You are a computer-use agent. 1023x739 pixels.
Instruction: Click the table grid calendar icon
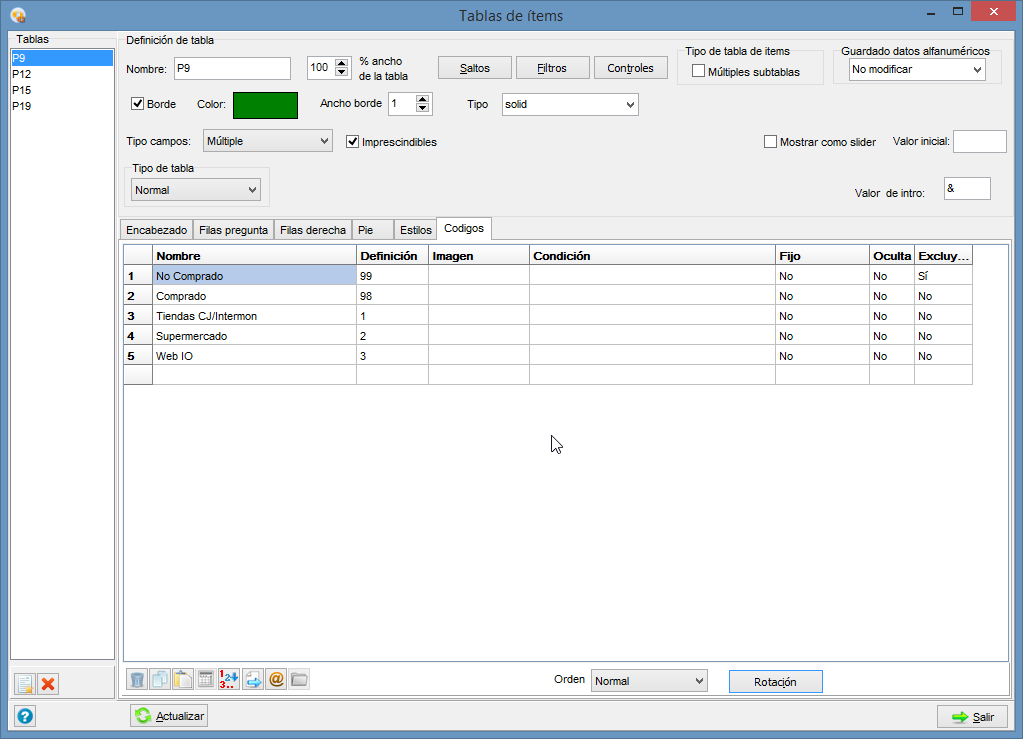(206, 679)
